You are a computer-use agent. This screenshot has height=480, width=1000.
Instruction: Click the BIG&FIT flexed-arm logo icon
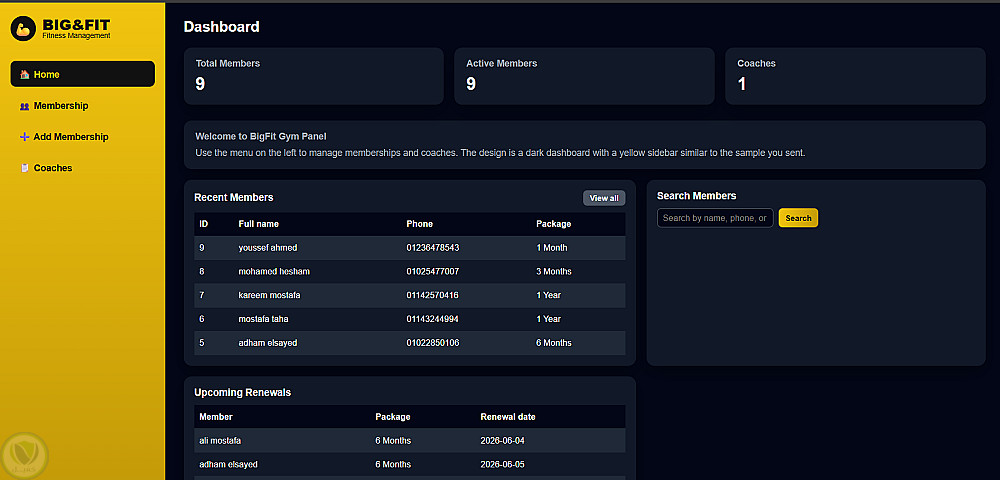(x=25, y=28)
